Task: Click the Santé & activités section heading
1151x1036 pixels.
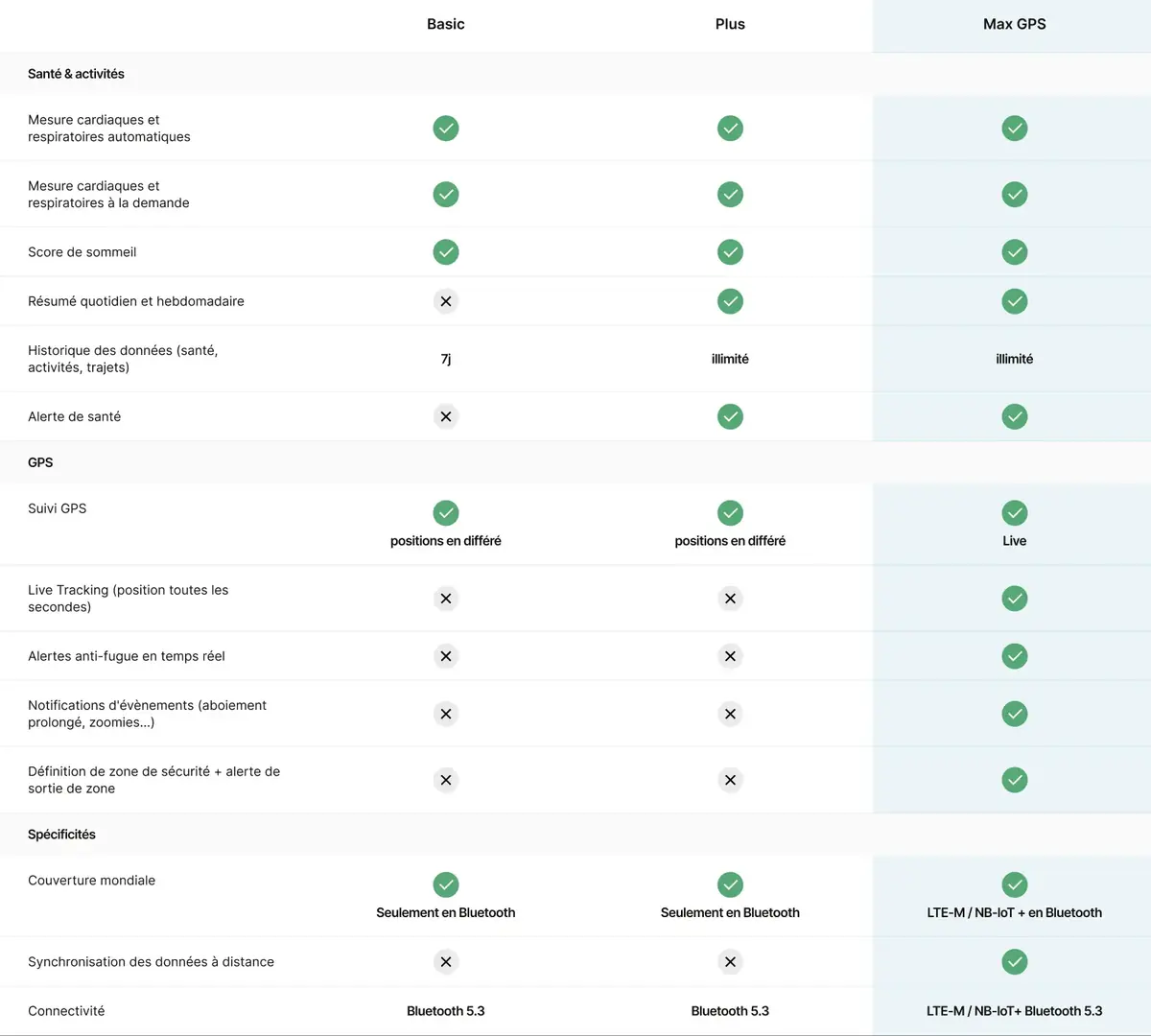Action: pyautogui.click(x=76, y=74)
